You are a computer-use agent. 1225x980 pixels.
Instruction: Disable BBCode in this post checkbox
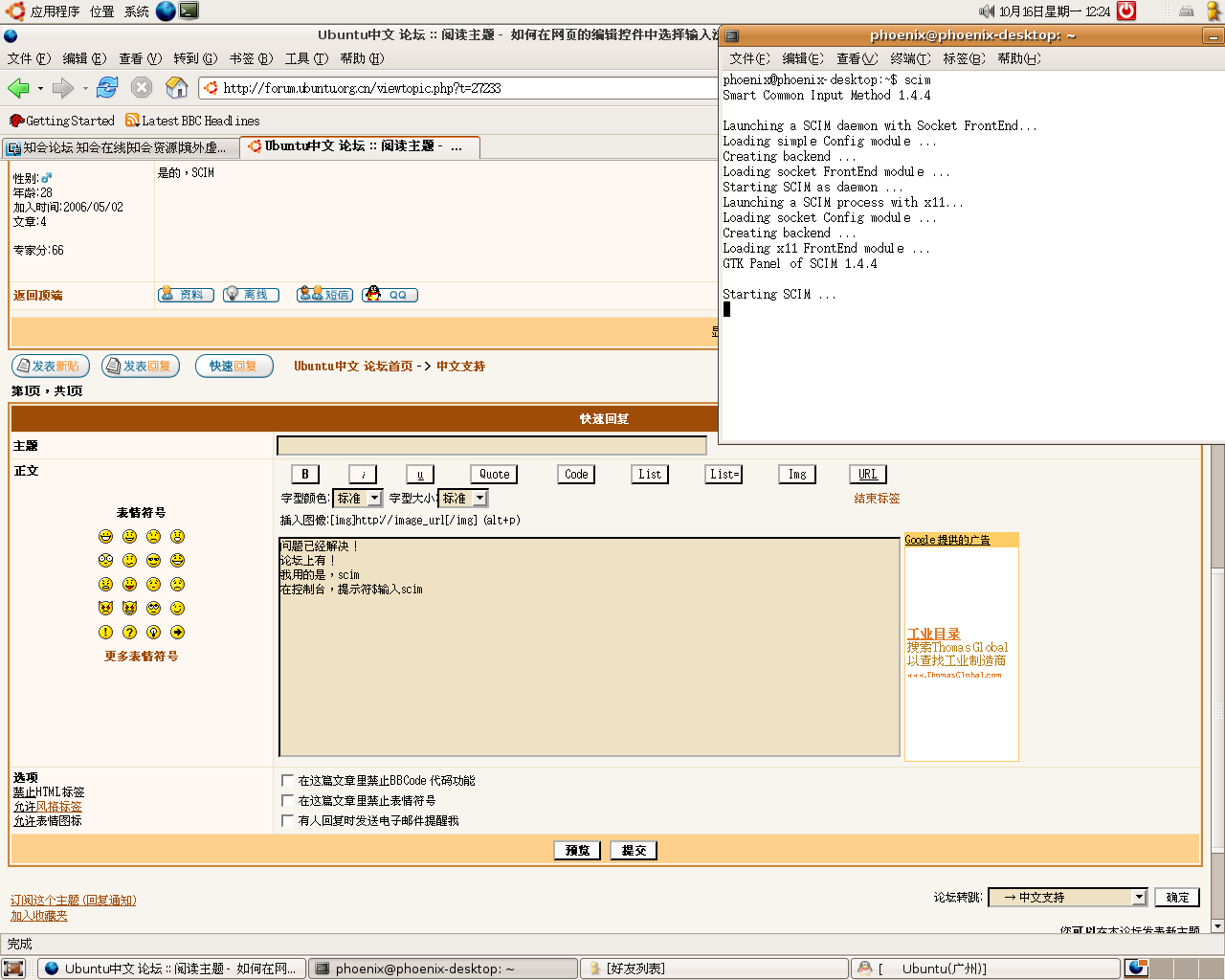point(287,780)
